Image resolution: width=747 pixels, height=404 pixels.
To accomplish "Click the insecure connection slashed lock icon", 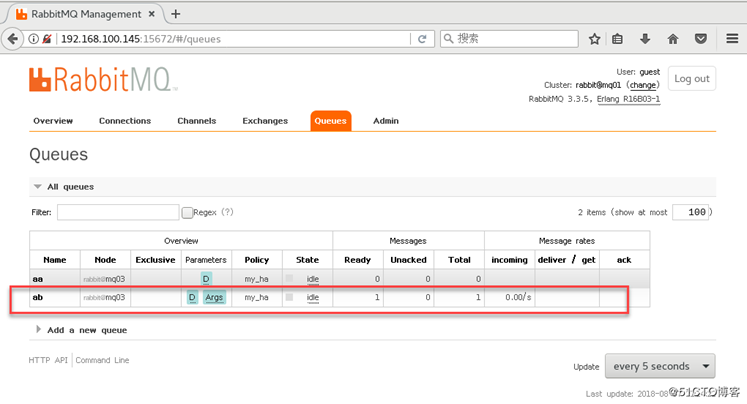I will tap(47, 39).
